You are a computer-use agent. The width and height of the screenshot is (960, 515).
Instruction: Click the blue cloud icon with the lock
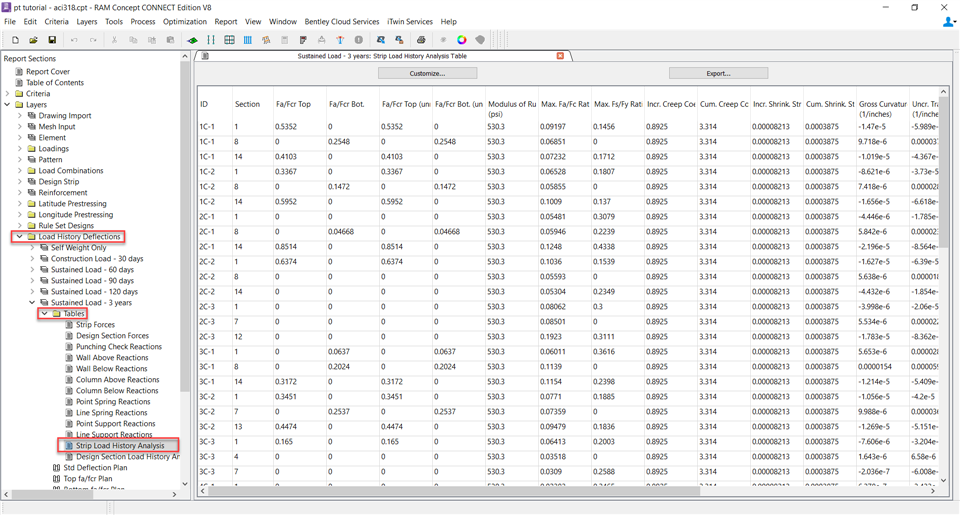click(x=399, y=40)
